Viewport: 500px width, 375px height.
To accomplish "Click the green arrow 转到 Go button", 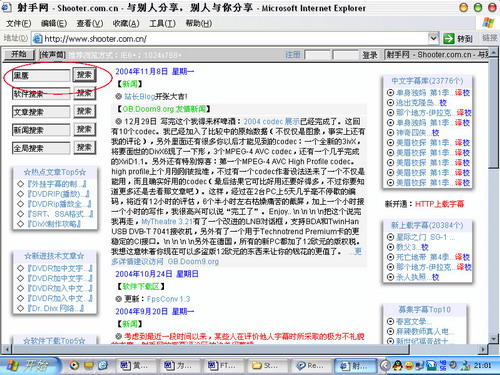I will [x=459, y=39].
